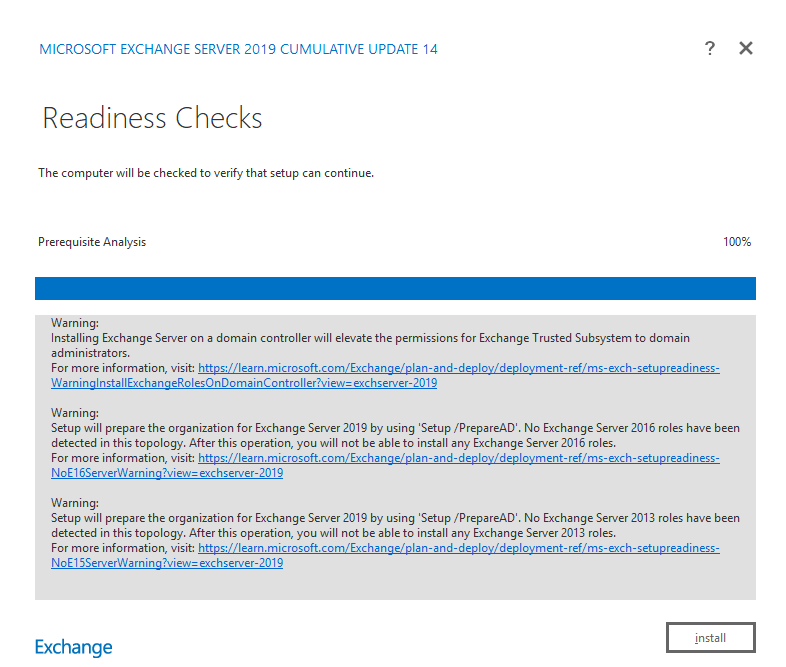Viewport: 786px width, 667px height.
Task: Click the install button
Action: [x=710, y=637]
